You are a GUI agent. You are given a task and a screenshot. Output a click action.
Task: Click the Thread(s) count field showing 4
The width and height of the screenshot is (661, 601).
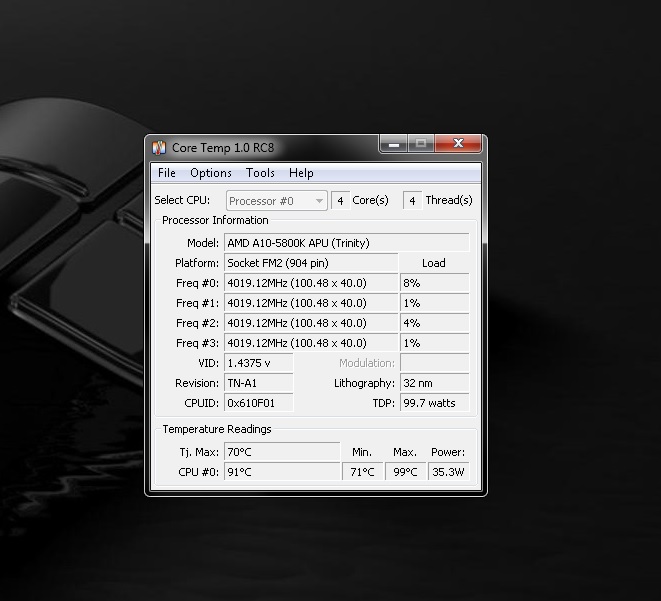pyautogui.click(x=412, y=201)
